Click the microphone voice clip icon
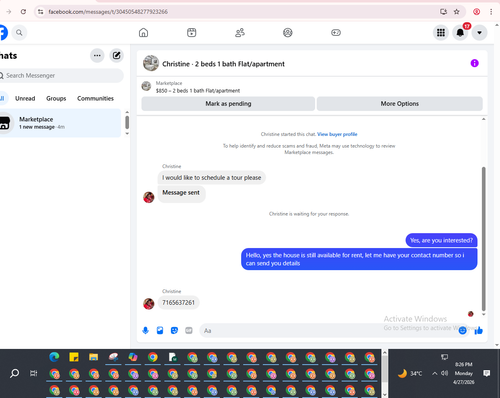 tap(145, 331)
